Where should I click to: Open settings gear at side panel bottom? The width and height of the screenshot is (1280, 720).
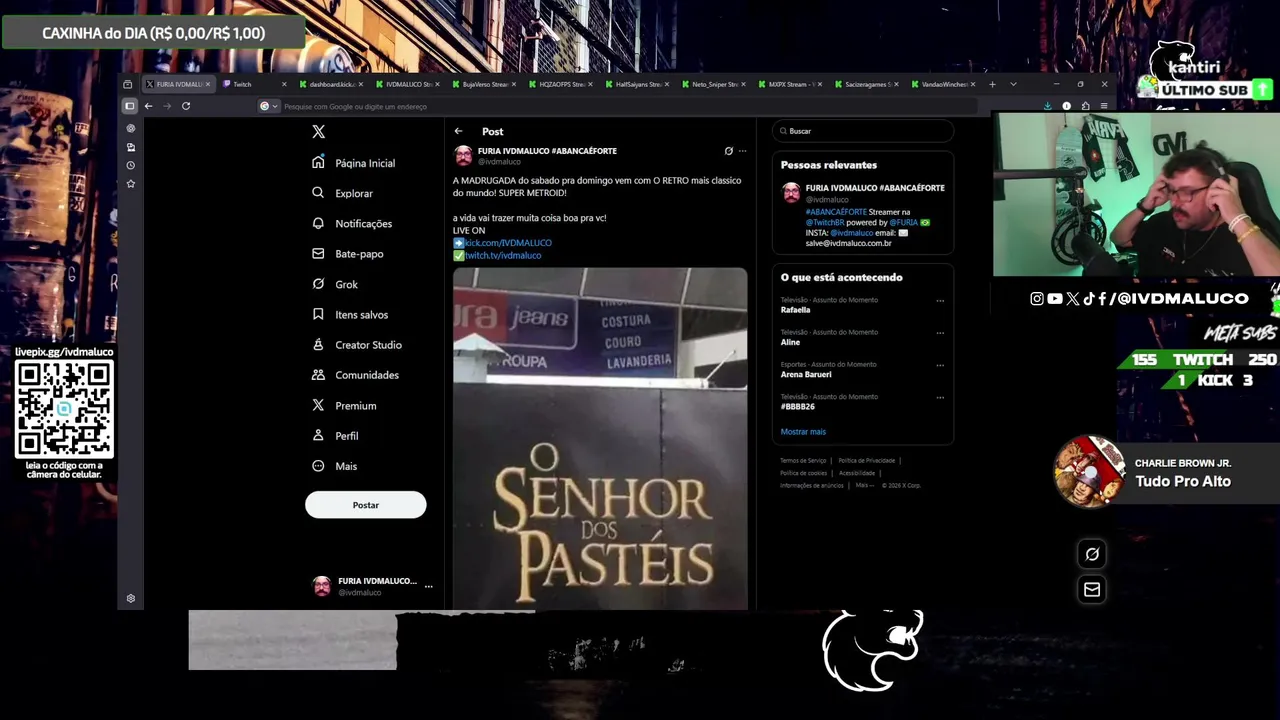(x=131, y=598)
